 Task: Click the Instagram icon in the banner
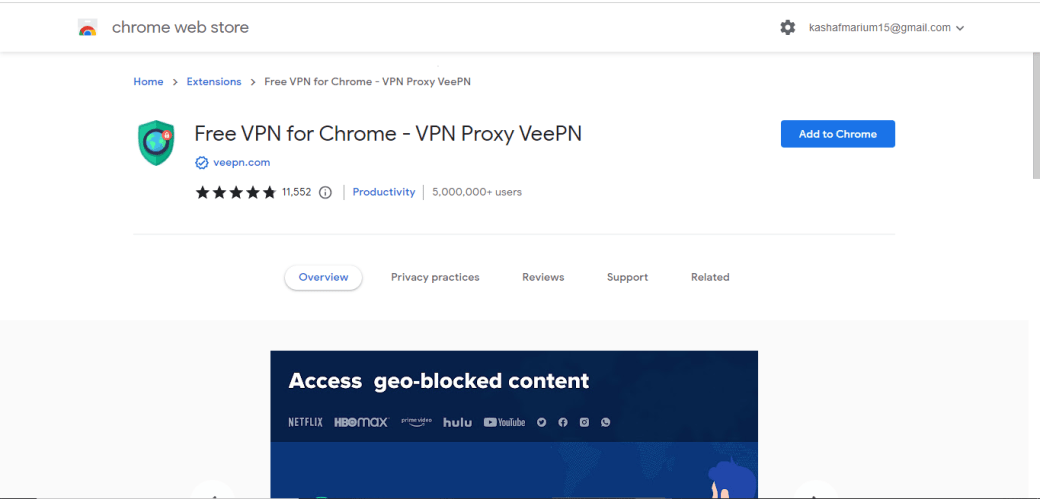[584, 422]
